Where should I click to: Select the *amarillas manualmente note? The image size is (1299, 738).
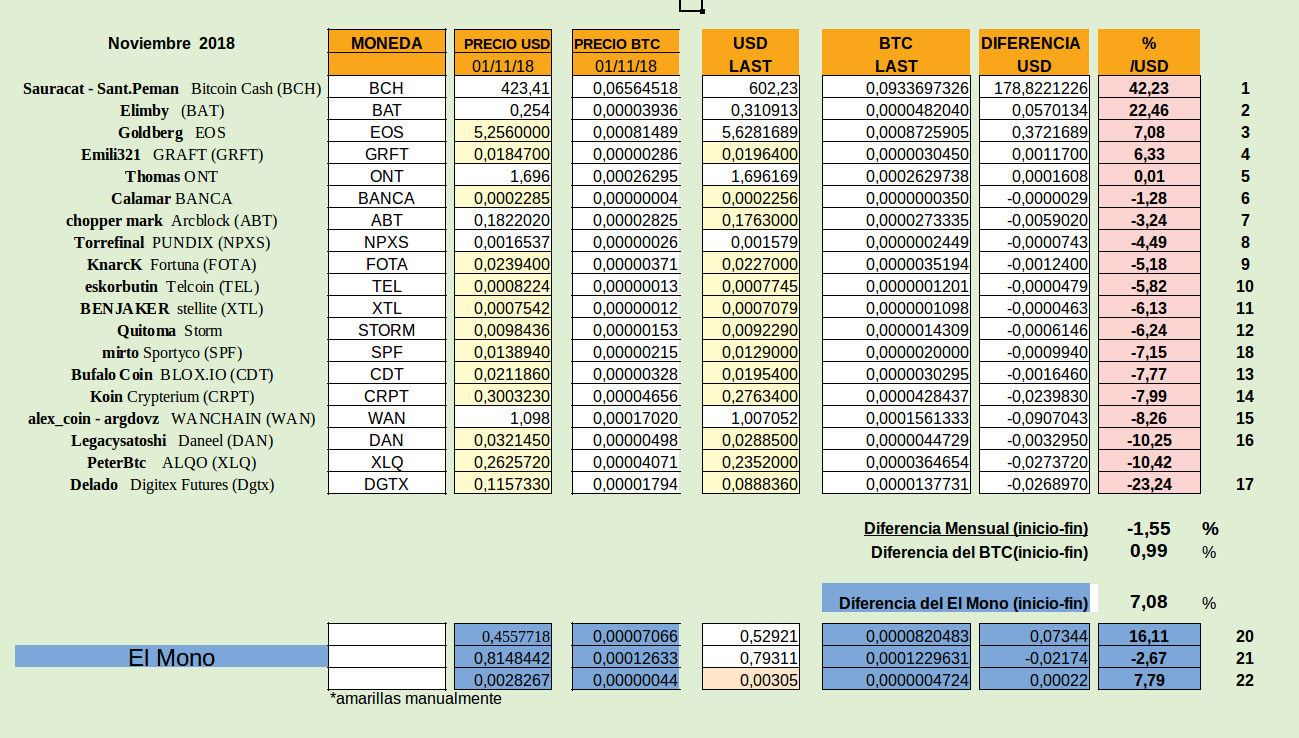(415, 699)
